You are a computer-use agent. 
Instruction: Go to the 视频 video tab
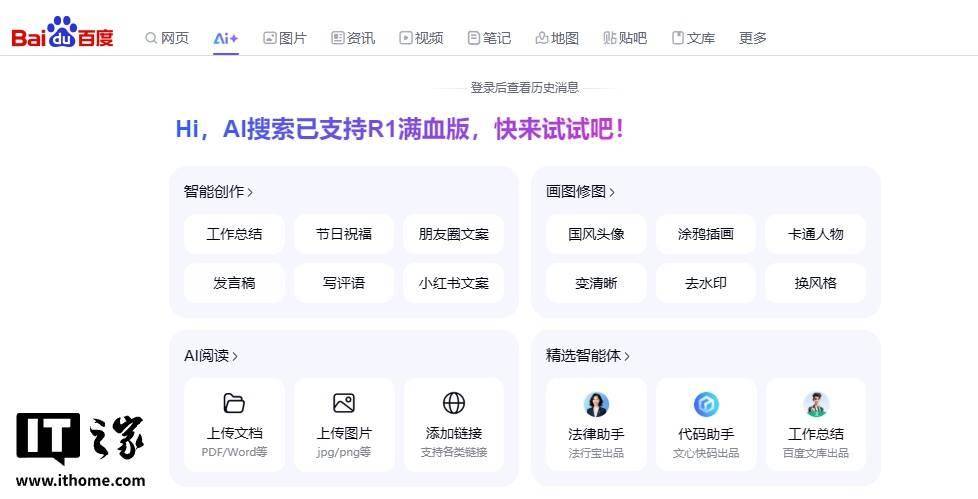pyautogui.click(x=421, y=38)
